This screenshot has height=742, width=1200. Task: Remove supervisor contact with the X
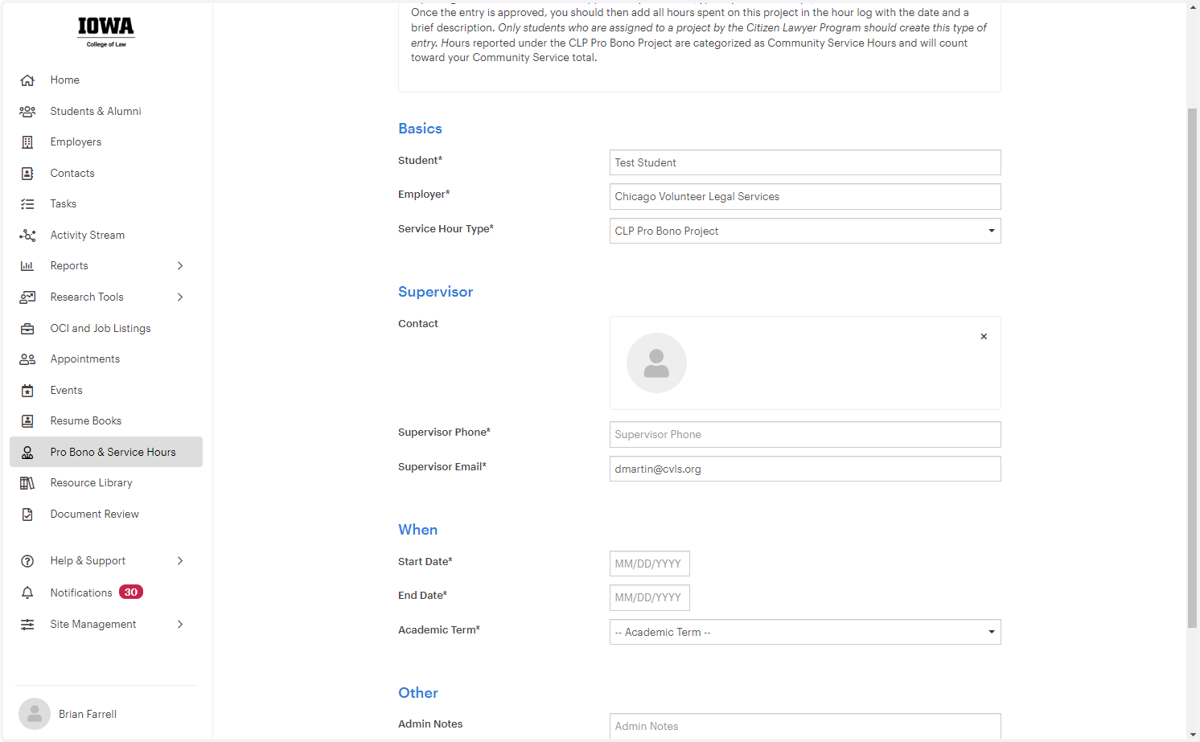984,337
